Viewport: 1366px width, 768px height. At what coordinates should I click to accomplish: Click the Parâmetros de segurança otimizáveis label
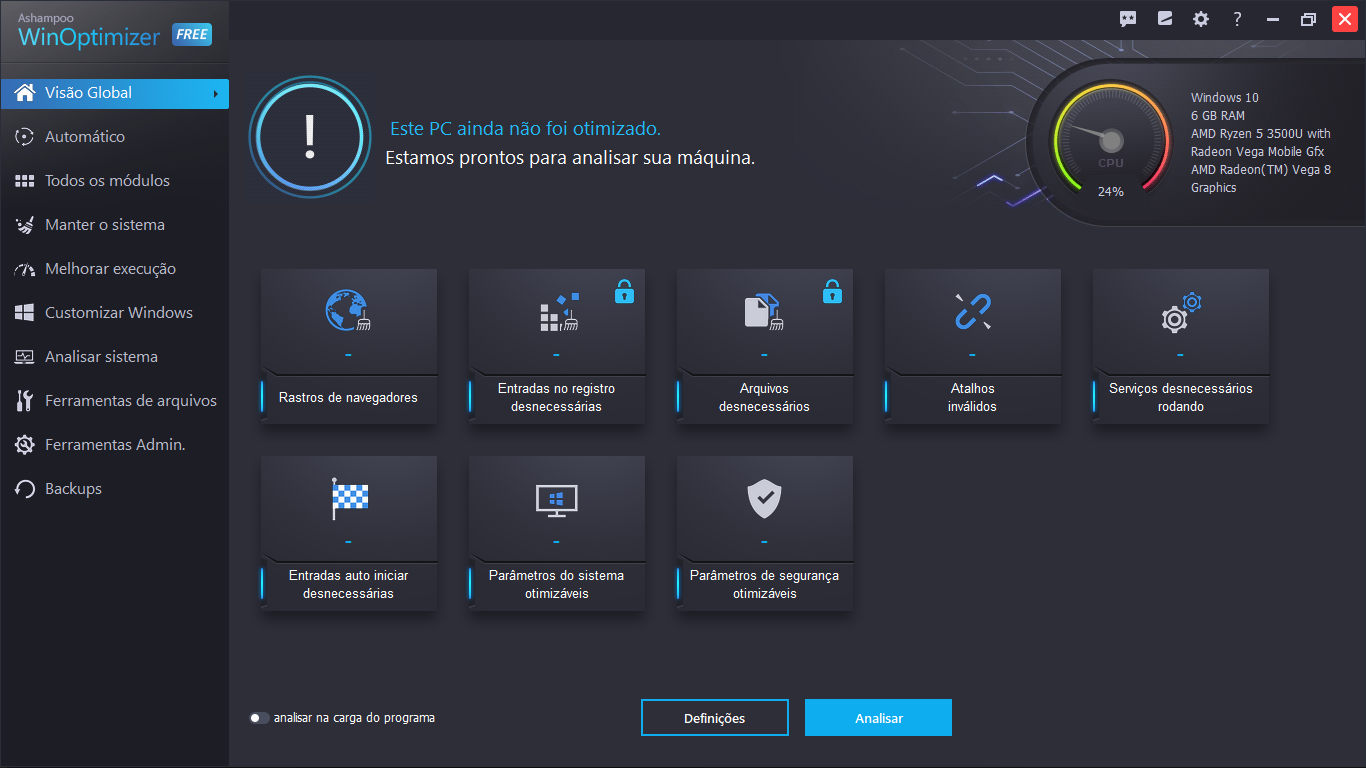click(x=764, y=585)
